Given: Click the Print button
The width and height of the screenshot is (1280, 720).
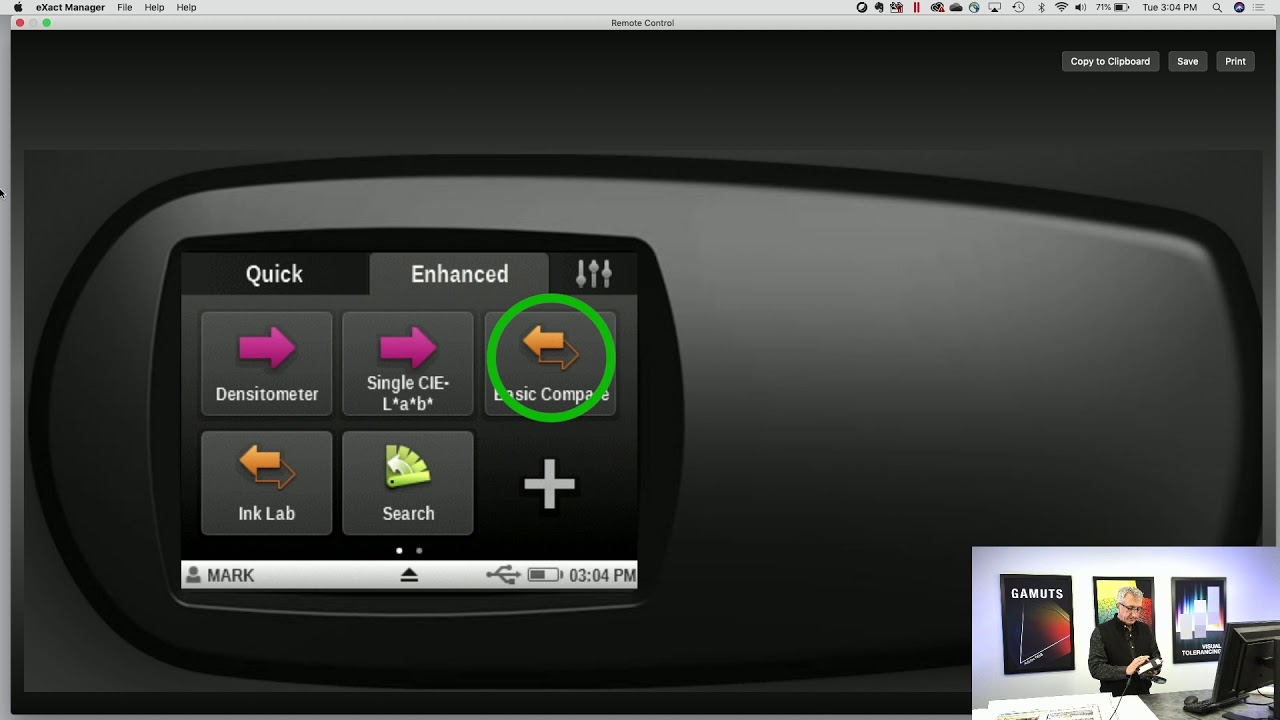Looking at the screenshot, I should (x=1235, y=61).
